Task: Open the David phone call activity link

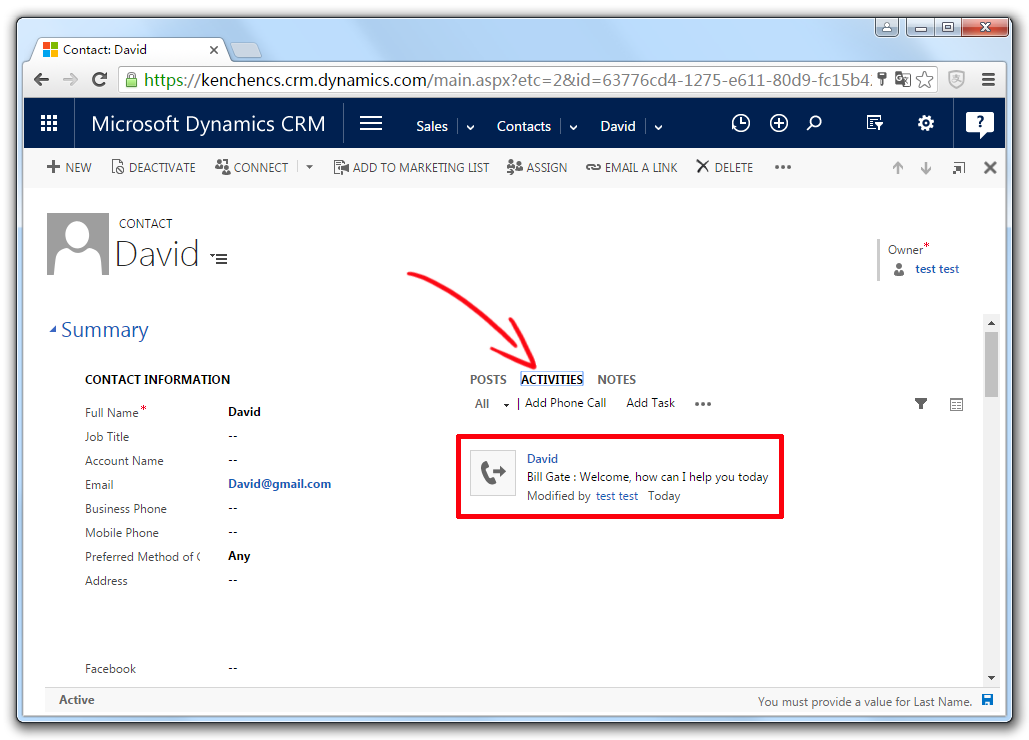Action: coord(542,459)
